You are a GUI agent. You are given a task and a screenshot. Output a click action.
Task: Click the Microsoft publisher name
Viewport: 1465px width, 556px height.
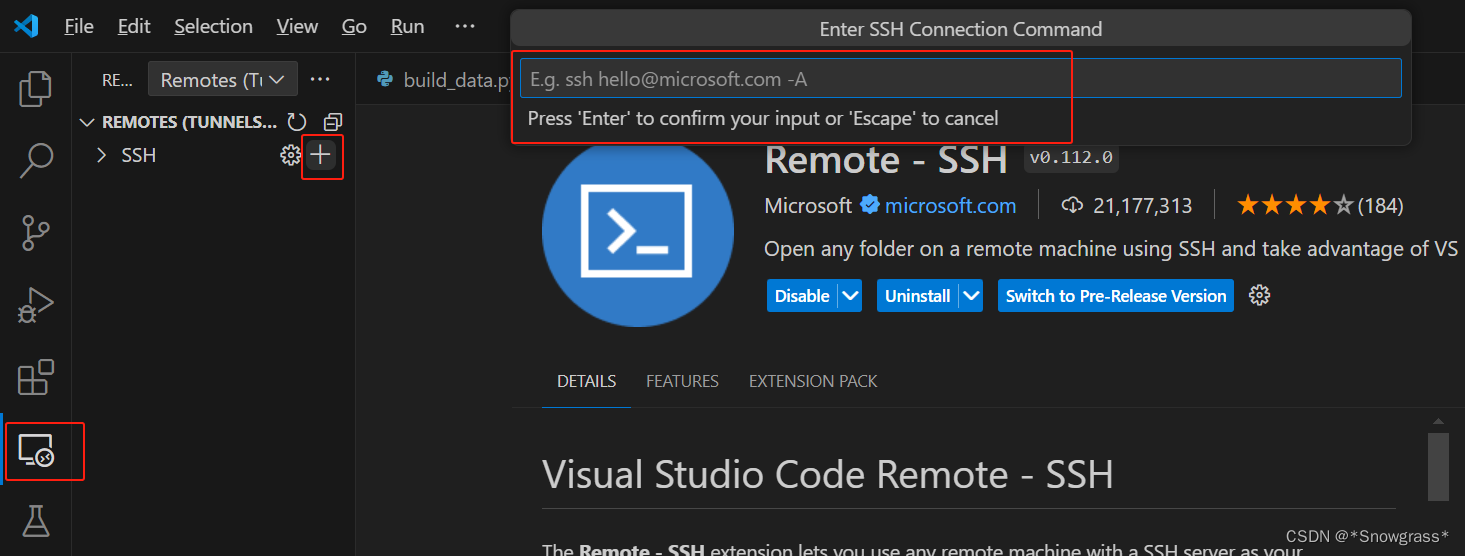click(808, 206)
